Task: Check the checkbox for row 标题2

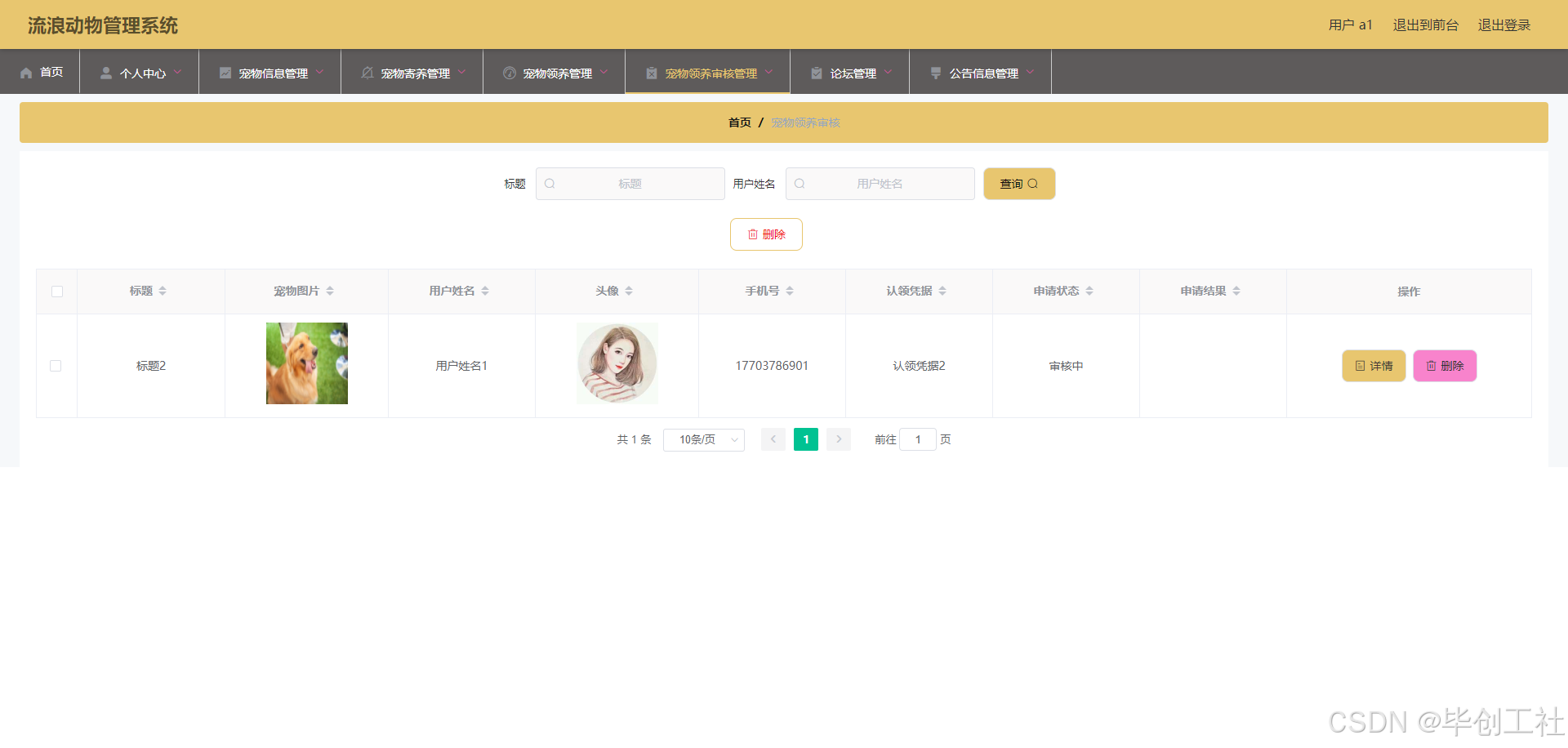Action: pyautogui.click(x=56, y=366)
